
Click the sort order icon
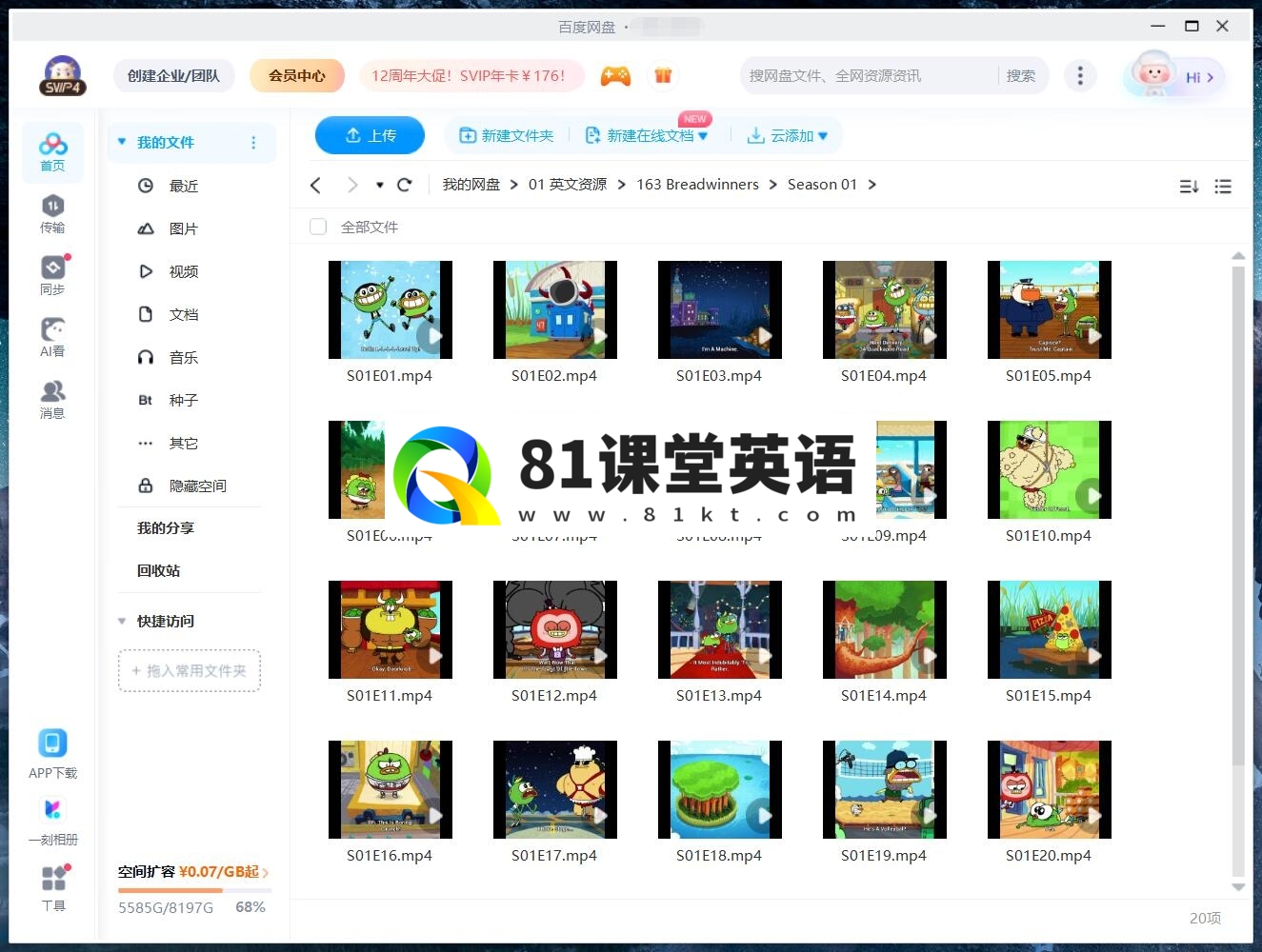[1189, 187]
